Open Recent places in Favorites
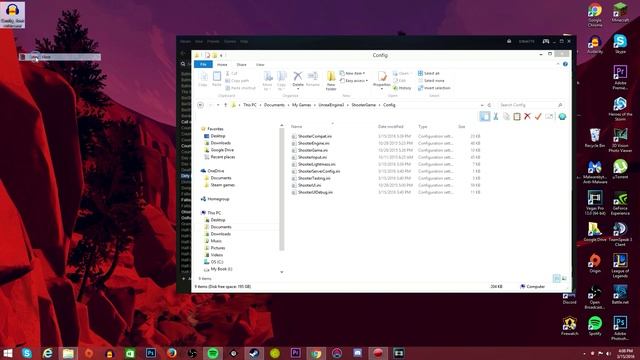 click(219, 157)
